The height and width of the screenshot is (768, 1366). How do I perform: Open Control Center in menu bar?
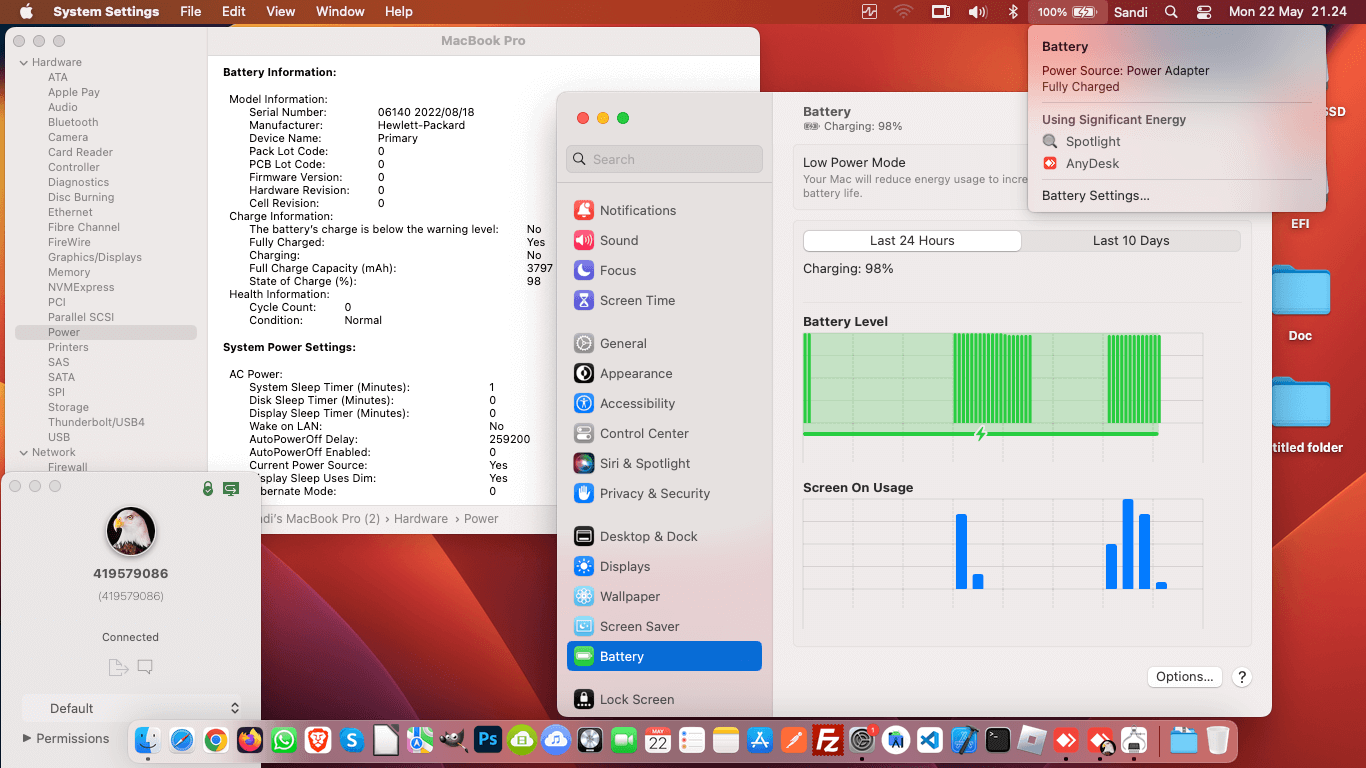pyautogui.click(x=1203, y=12)
